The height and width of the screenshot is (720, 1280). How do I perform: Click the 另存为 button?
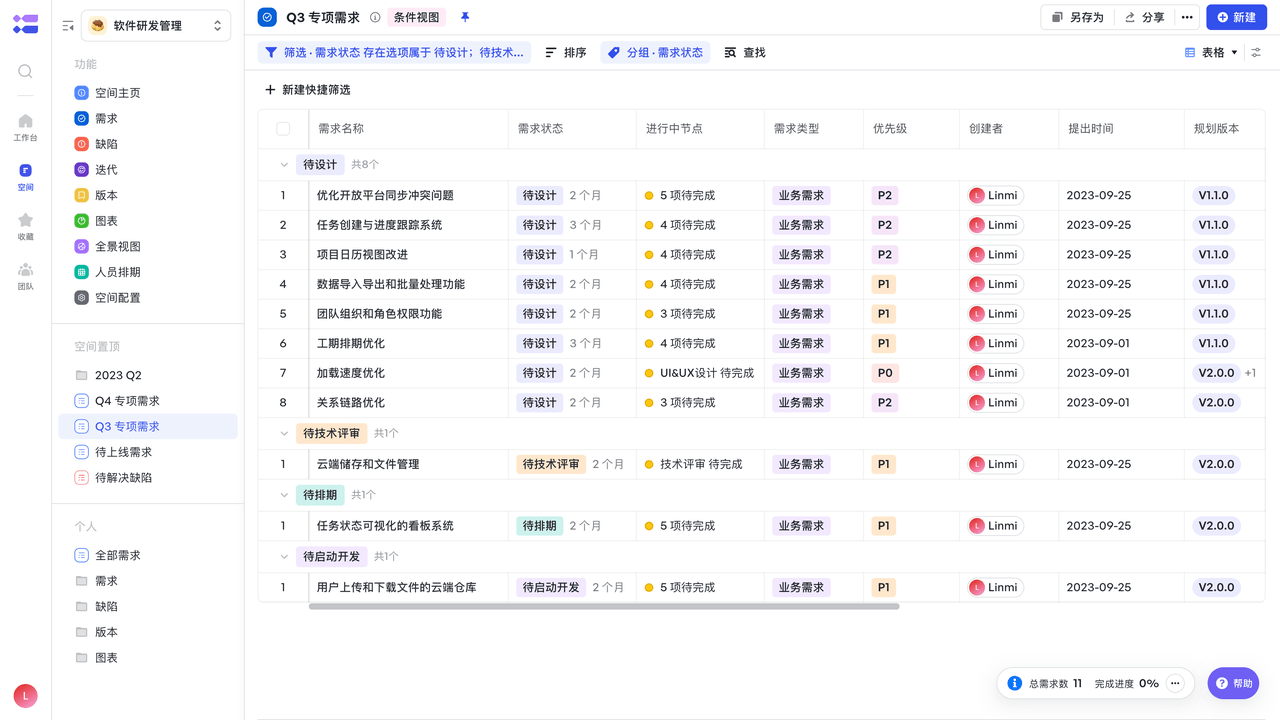click(1078, 17)
